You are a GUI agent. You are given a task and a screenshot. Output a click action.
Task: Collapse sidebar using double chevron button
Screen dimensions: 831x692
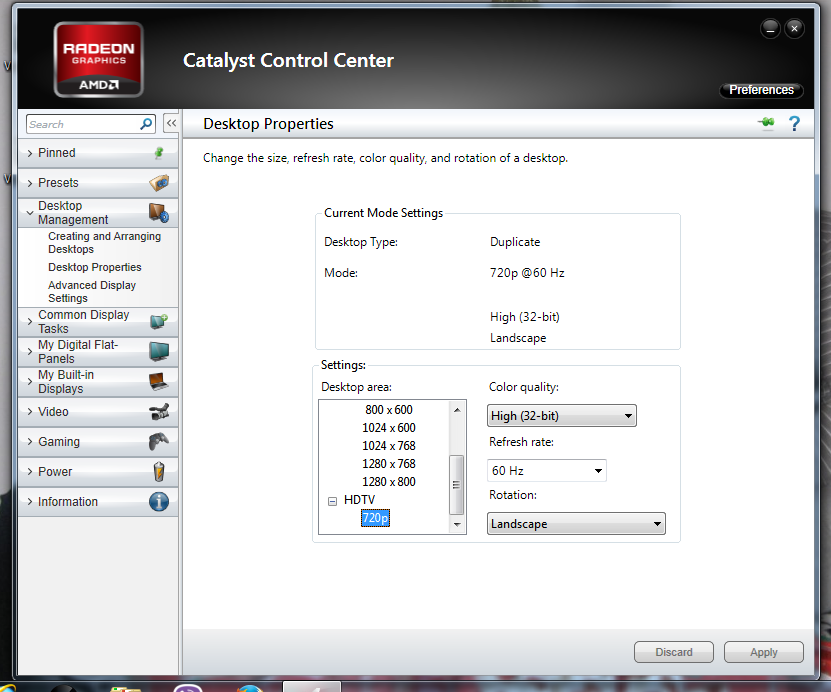tap(170, 124)
